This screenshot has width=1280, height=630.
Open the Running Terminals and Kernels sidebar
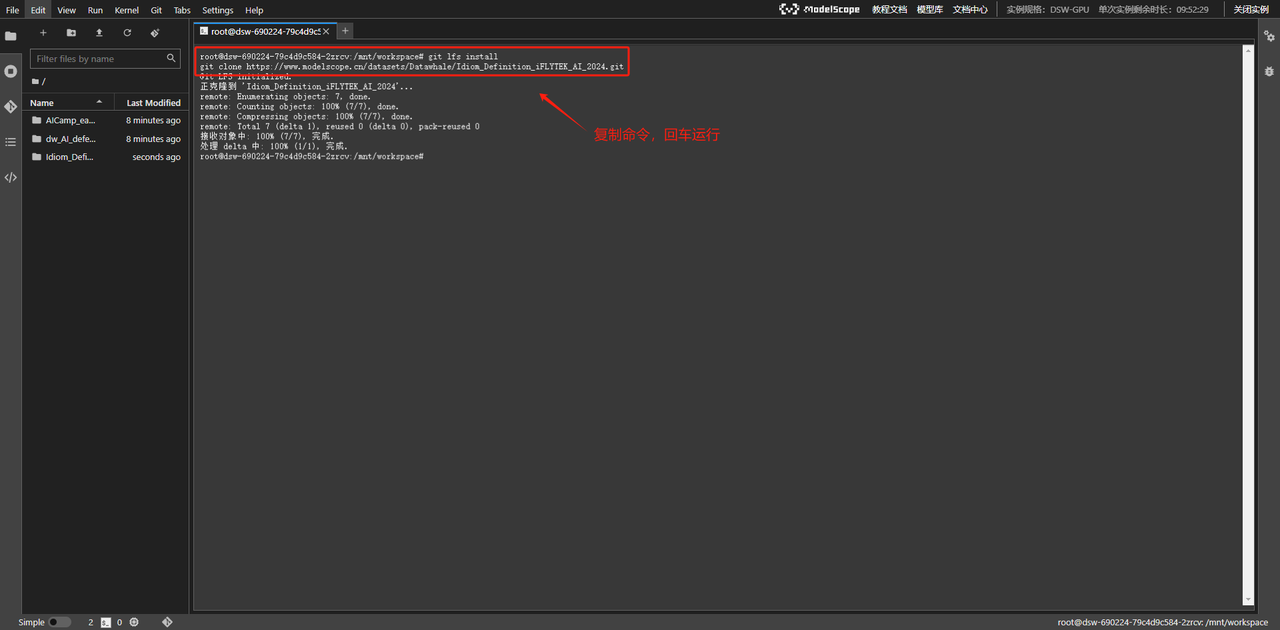pos(10,71)
